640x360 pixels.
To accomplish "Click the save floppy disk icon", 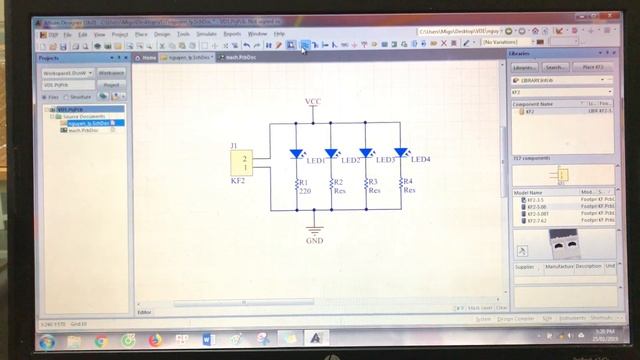I will coord(63,47).
